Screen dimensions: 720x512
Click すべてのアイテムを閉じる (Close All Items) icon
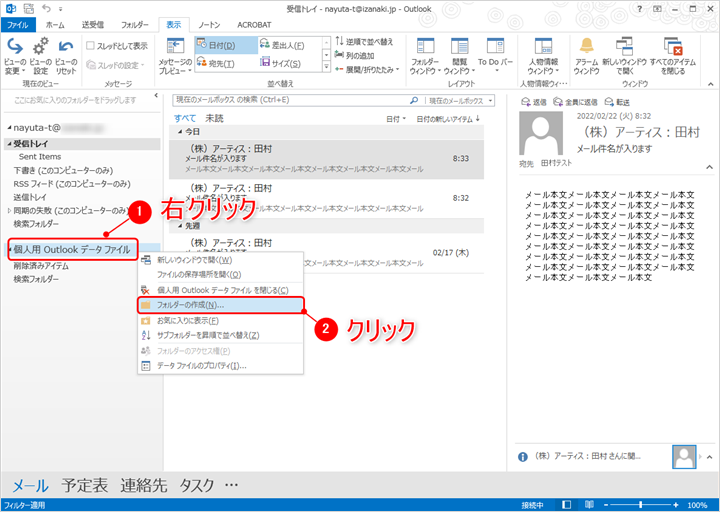(x=673, y=56)
